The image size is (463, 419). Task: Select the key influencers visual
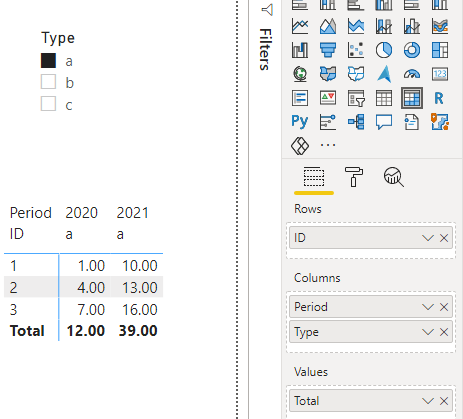[328, 122]
